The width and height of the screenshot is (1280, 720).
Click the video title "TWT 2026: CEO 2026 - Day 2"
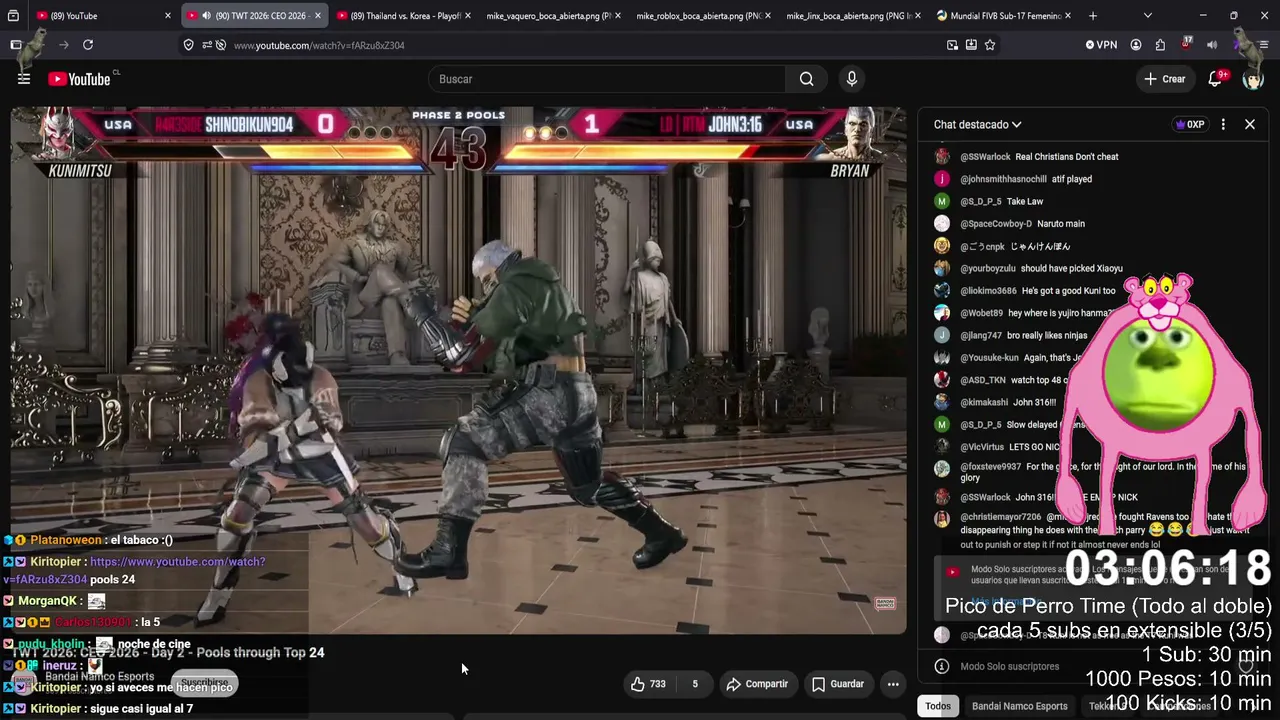pyautogui.click(x=169, y=652)
